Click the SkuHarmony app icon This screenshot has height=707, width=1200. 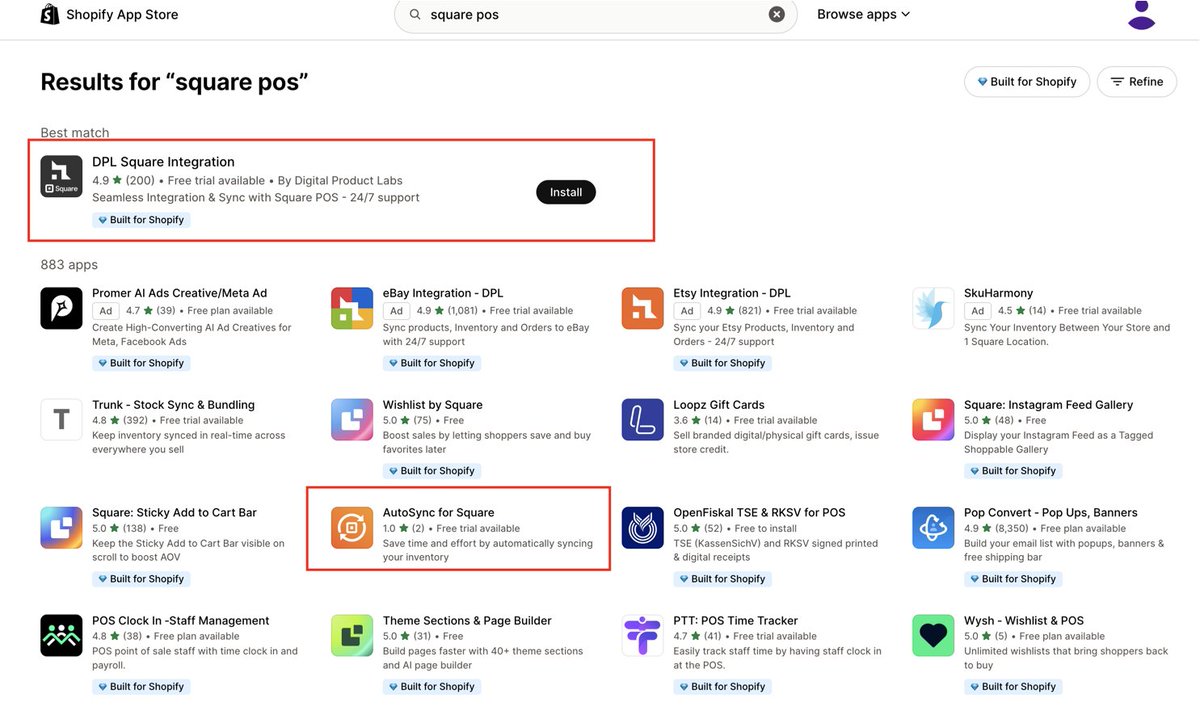coord(933,308)
